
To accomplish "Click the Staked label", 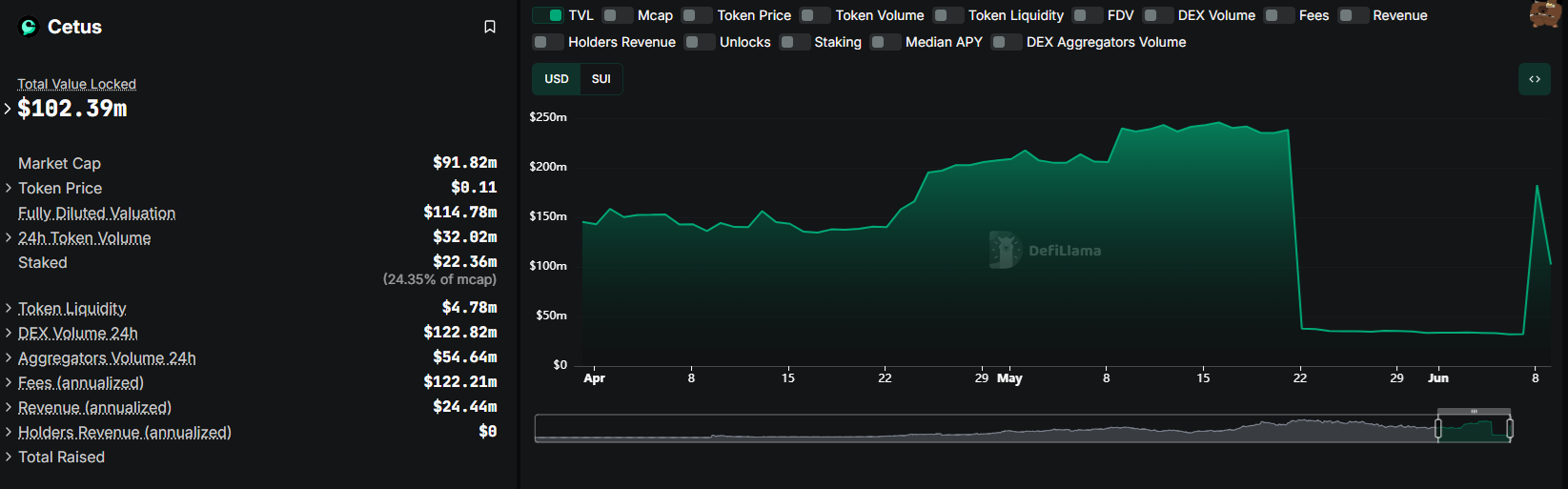I will 43,262.
